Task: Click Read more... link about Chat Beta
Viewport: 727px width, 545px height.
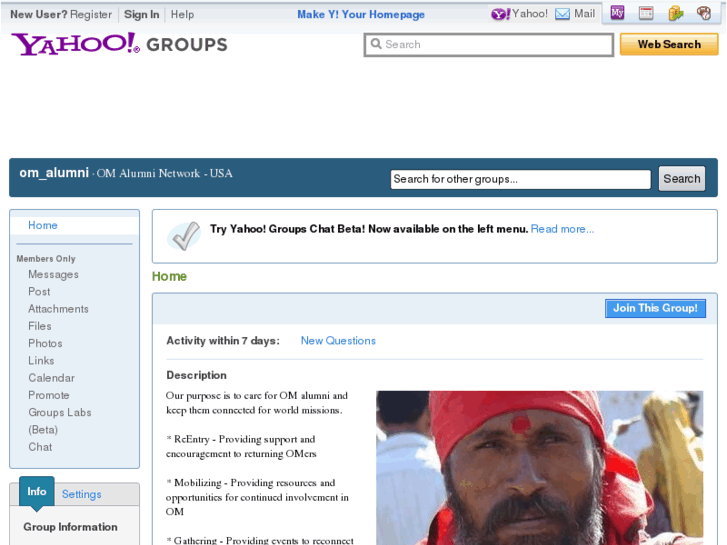Action: 562,229
